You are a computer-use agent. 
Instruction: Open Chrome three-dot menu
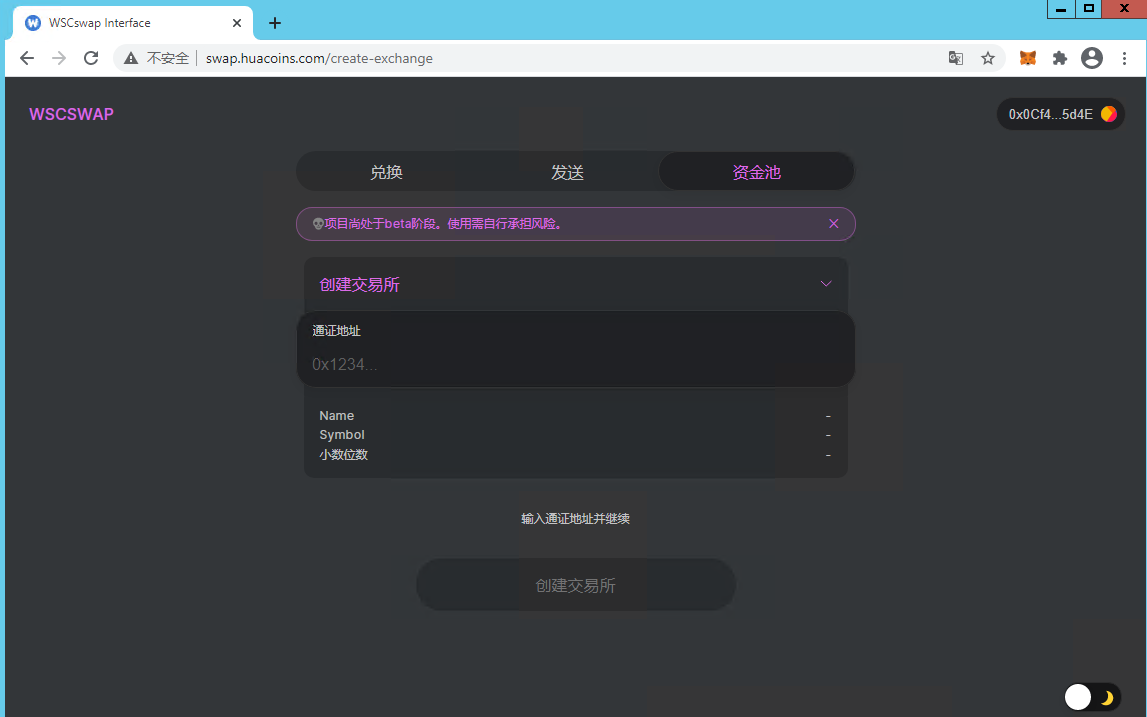1124,59
